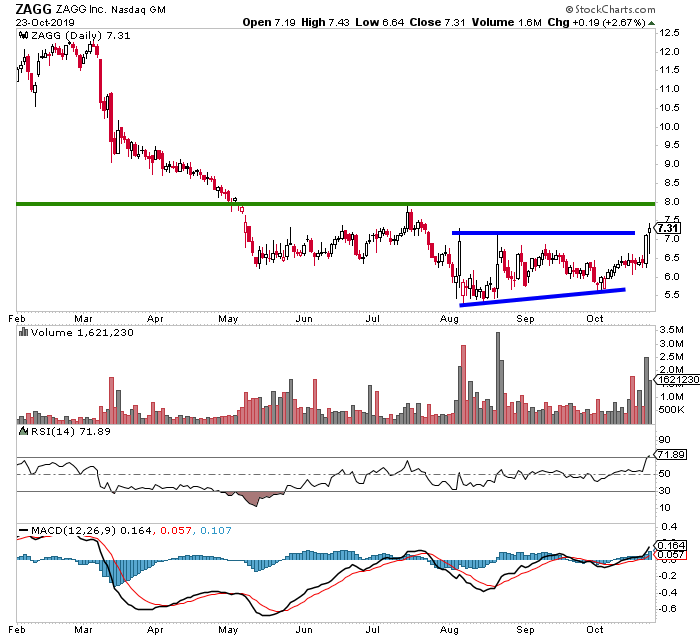Click the 'Volume 1.6M' value in header
Viewport: 700px width, 639px height.
[507, 22]
